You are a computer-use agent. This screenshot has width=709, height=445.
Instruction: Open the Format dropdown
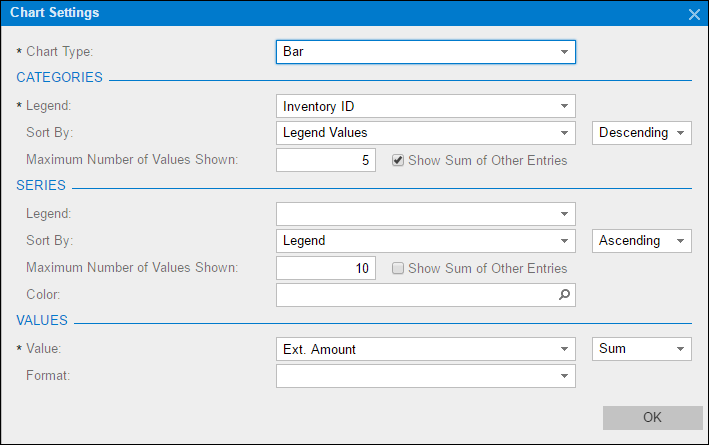(425, 376)
